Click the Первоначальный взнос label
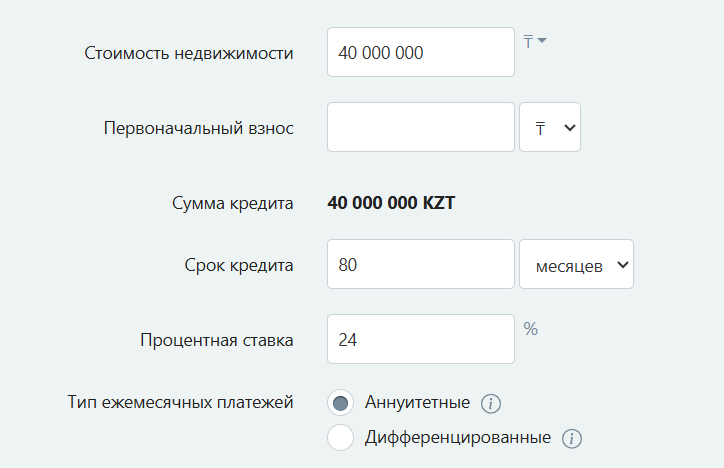The image size is (724, 468). 198,128
